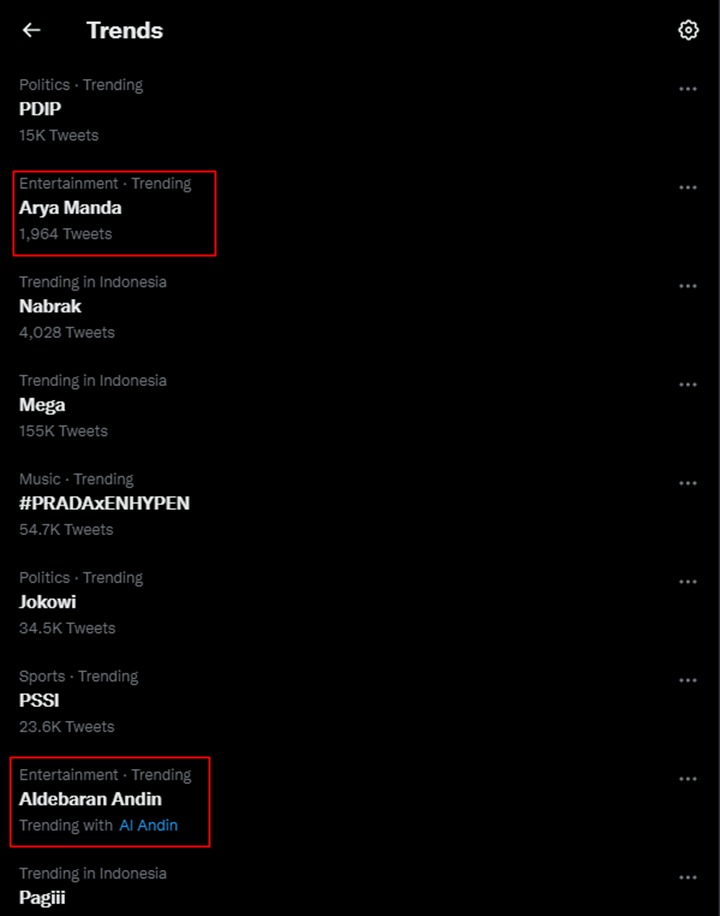This screenshot has width=720, height=916.
Task: Open more options for Aldebaran Andin trend
Action: [x=688, y=779]
